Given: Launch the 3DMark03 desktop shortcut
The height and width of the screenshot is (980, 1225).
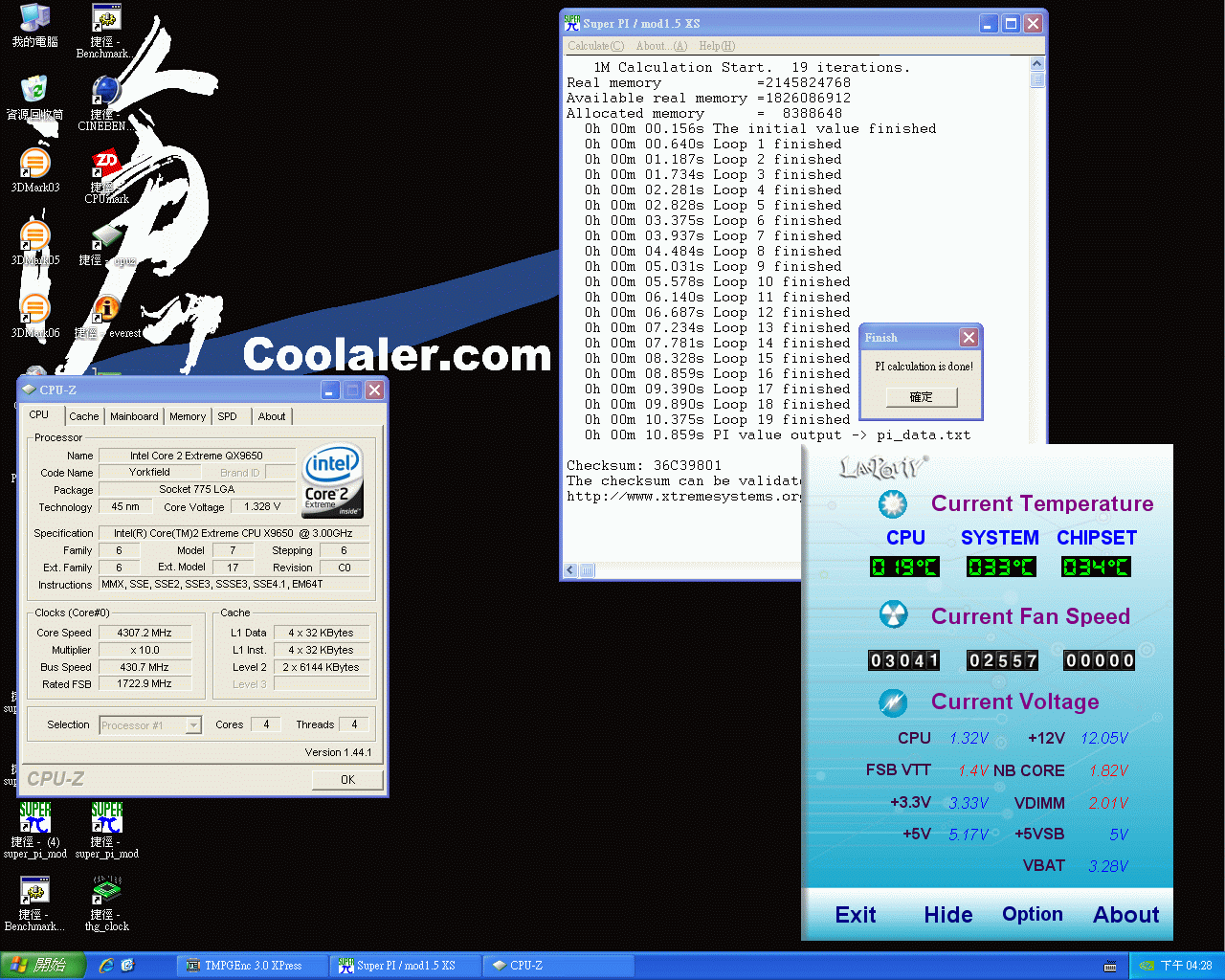Looking at the screenshot, I should (x=34, y=170).
